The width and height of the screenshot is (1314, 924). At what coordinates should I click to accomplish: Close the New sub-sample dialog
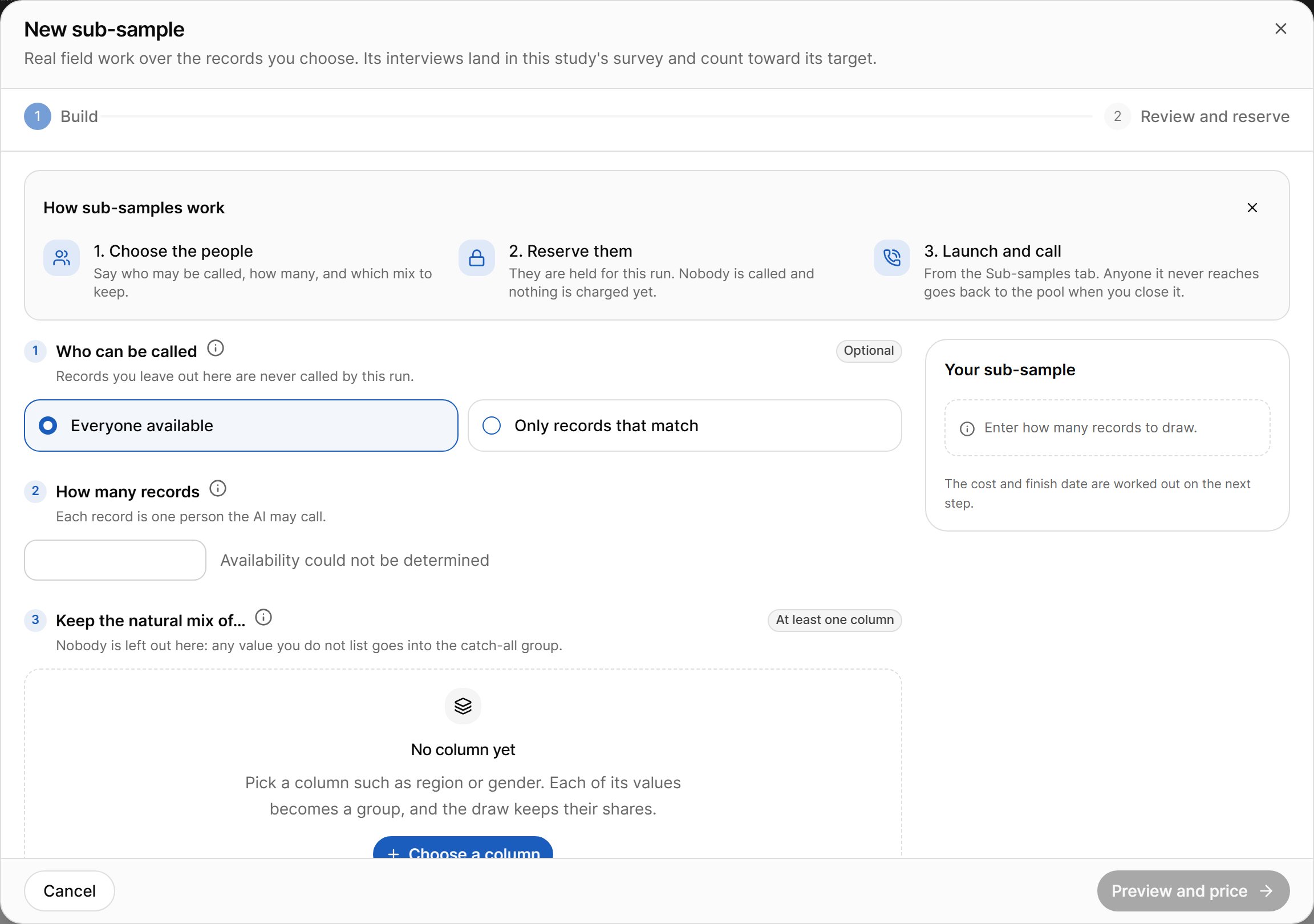[1280, 29]
